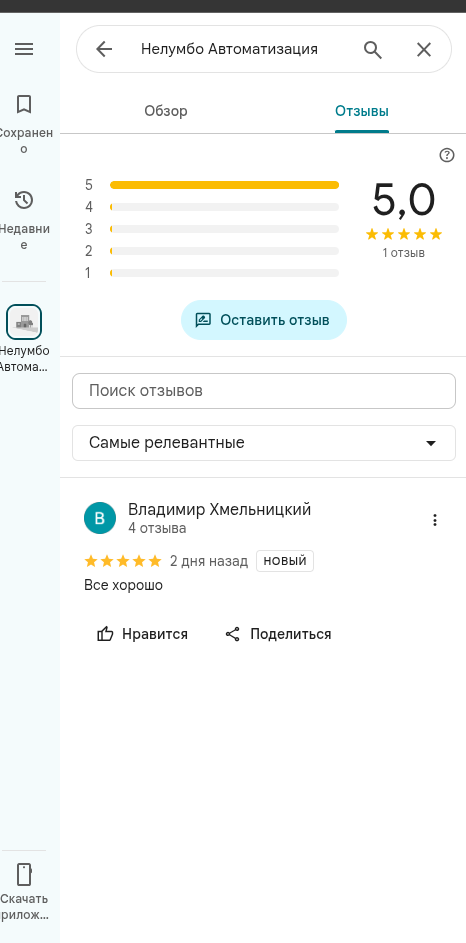The width and height of the screenshot is (466, 943).
Task: Like the review with the Нравится button
Action: coord(143,634)
